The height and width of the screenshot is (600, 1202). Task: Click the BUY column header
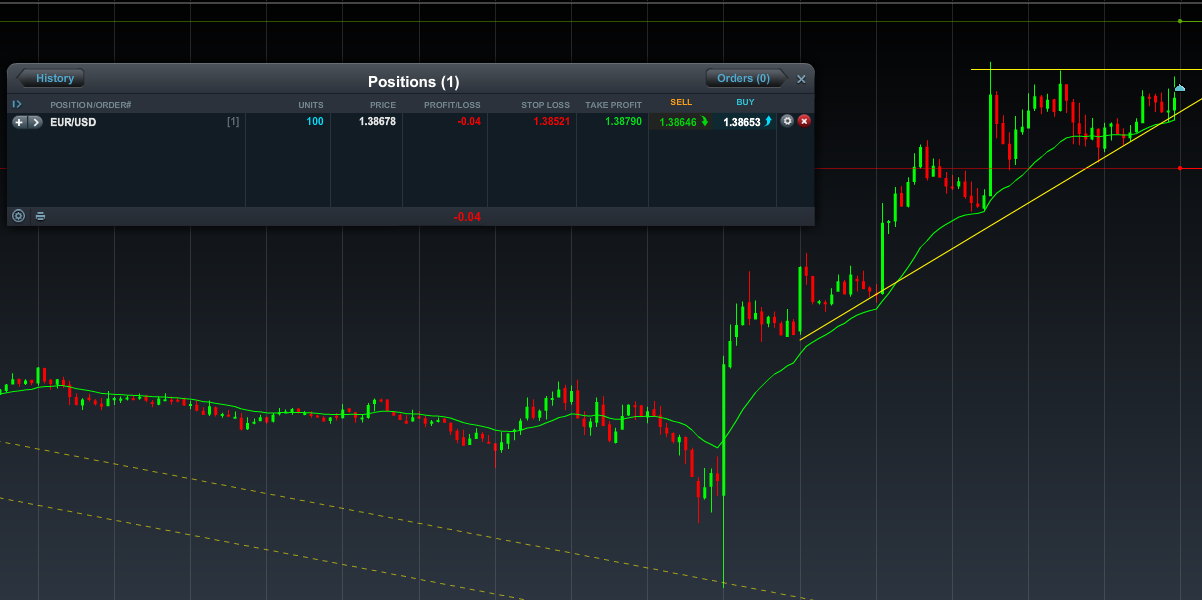tap(745, 102)
